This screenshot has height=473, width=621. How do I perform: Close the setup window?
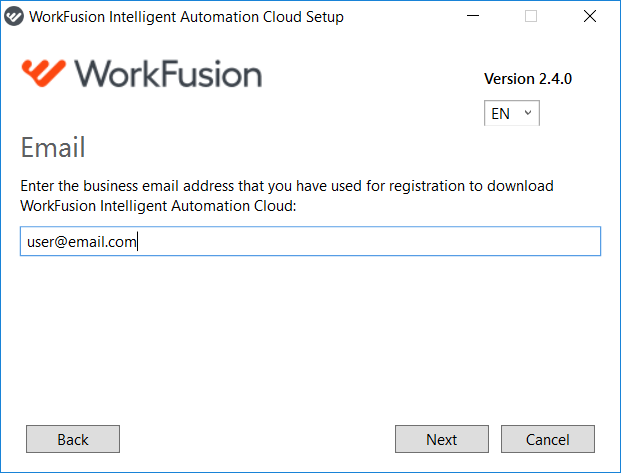click(x=590, y=16)
